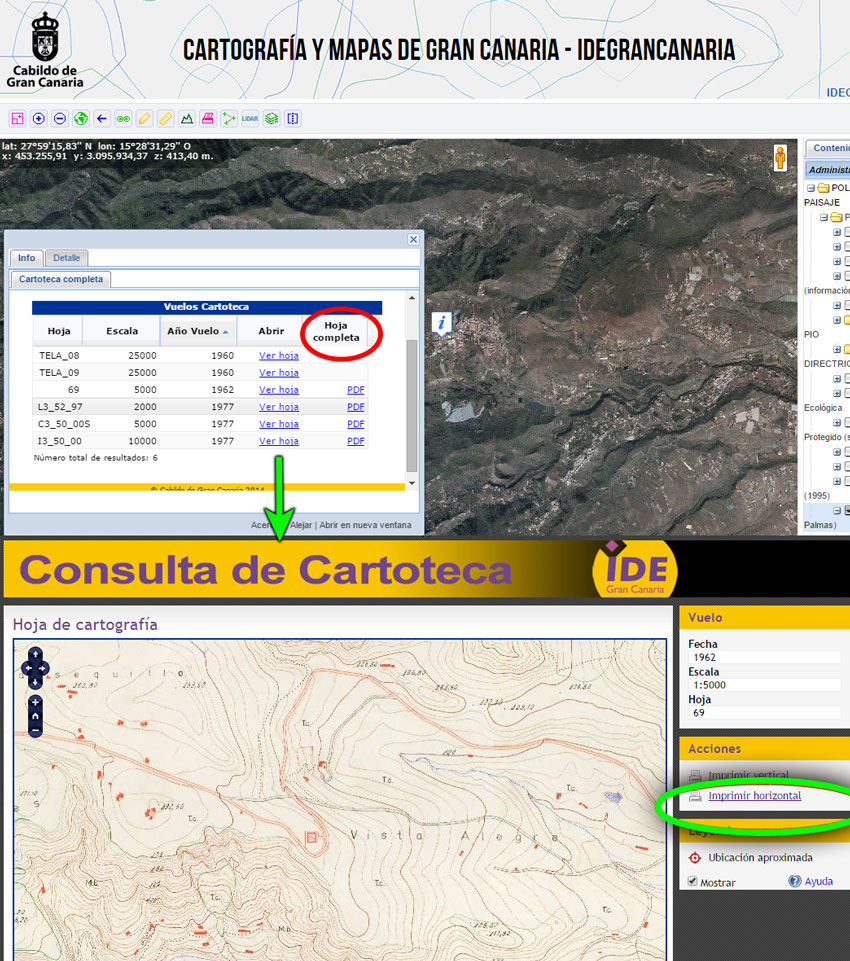Image resolution: width=850 pixels, height=961 pixels.
Task: Click the zoom out toolbar icon
Action: (x=59, y=118)
